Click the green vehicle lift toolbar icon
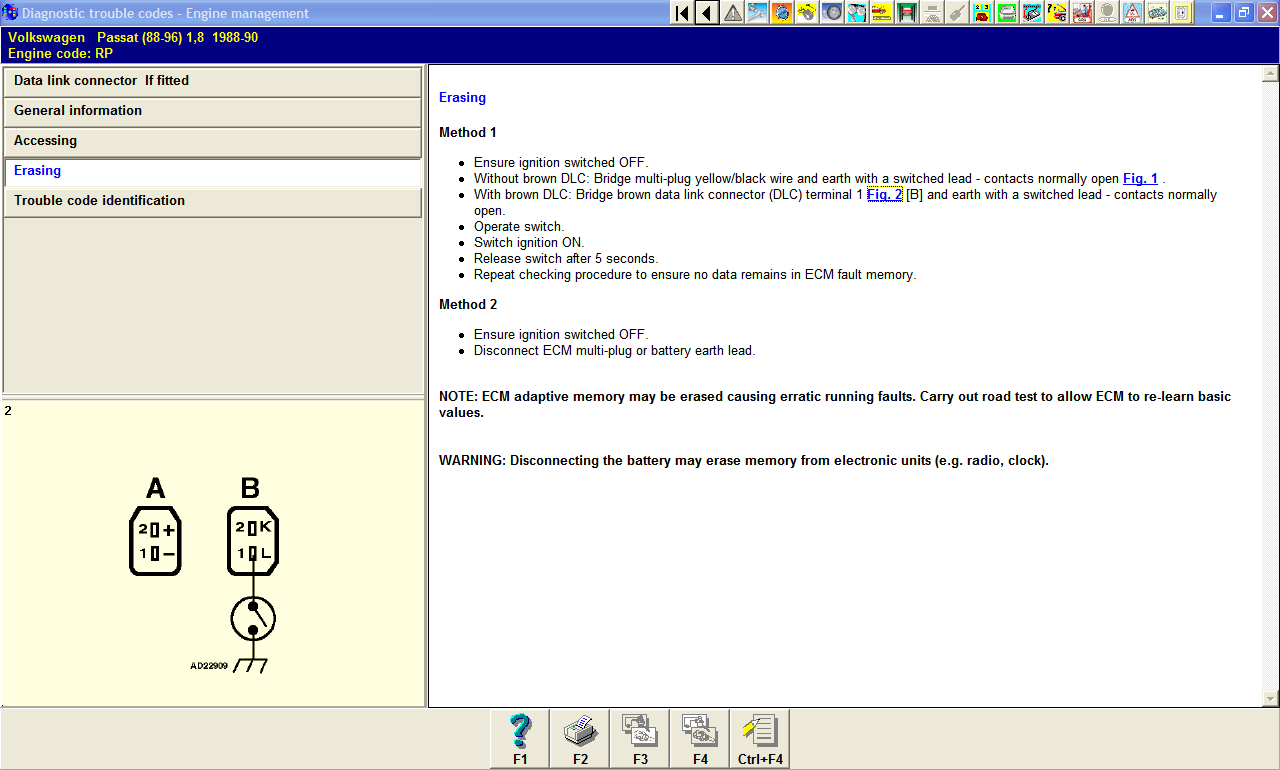The width and height of the screenshot is (1280, 770). (x=907, y=13)
